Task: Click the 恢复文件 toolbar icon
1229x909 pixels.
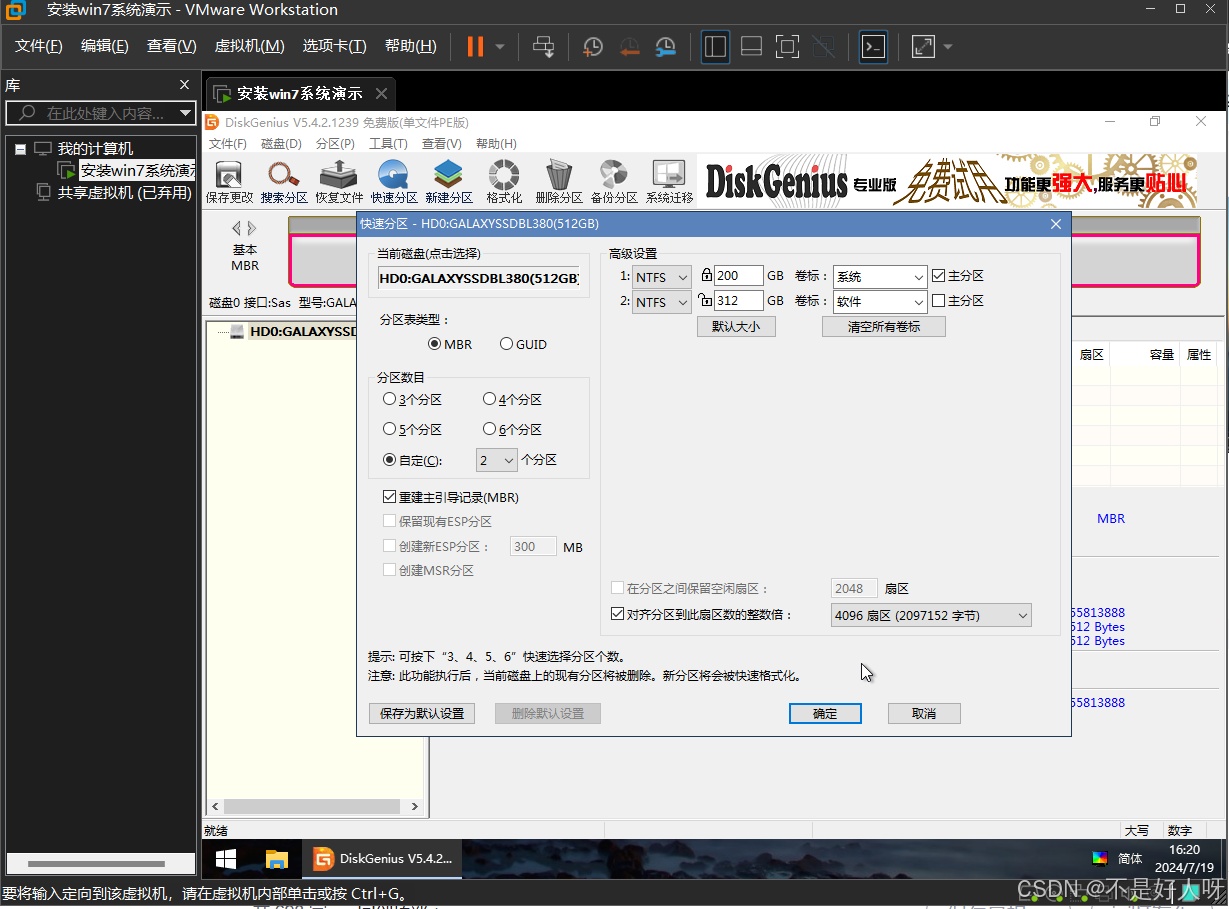Action: pyautogui.click(x=339, y=174)
